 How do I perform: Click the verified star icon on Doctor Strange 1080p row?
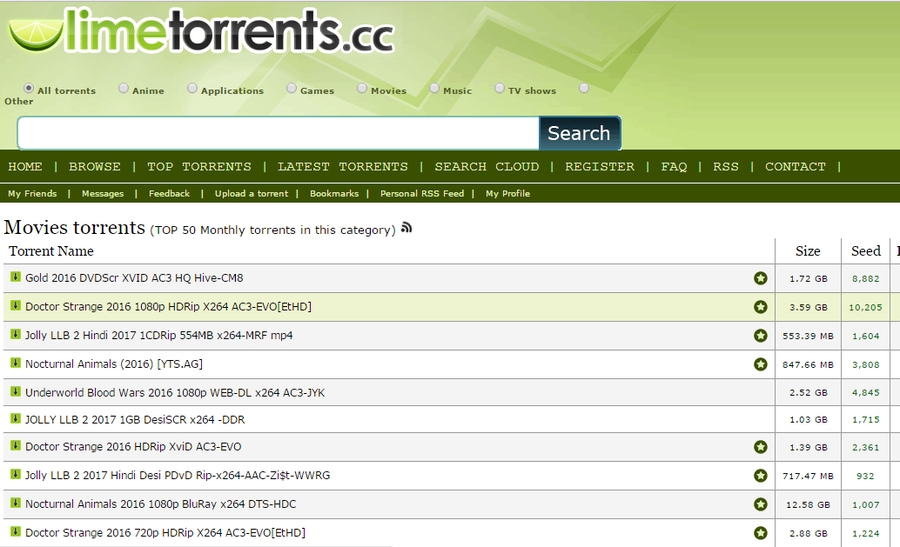(x=760, y=307)
